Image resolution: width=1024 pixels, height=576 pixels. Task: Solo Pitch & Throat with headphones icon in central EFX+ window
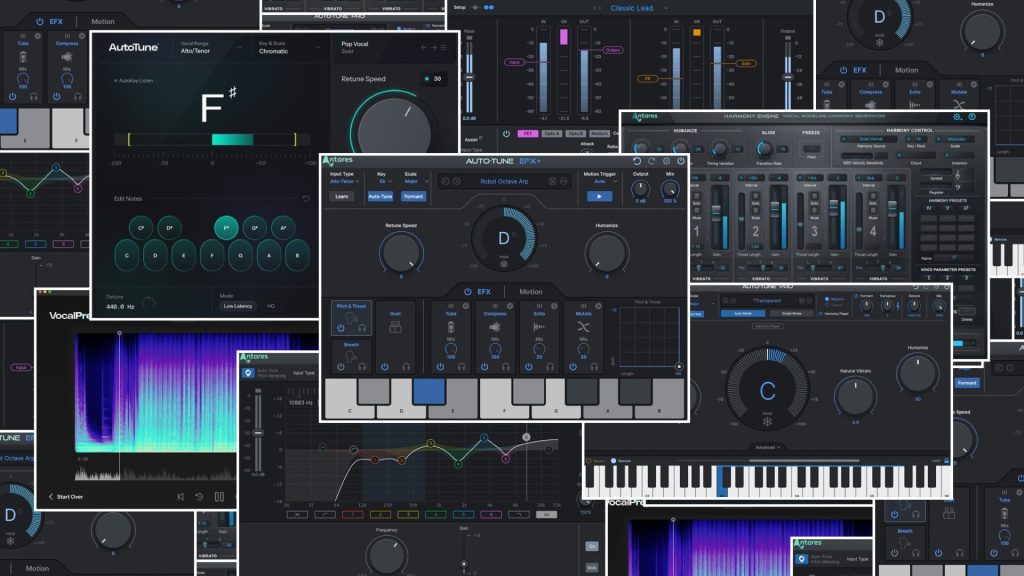click(362, 328)
